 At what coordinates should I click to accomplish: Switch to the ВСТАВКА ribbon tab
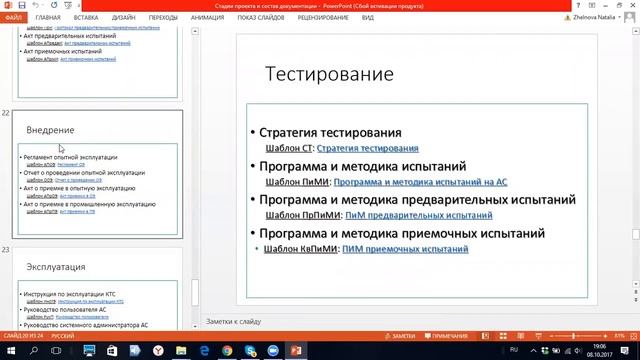[x=86, y=18]
